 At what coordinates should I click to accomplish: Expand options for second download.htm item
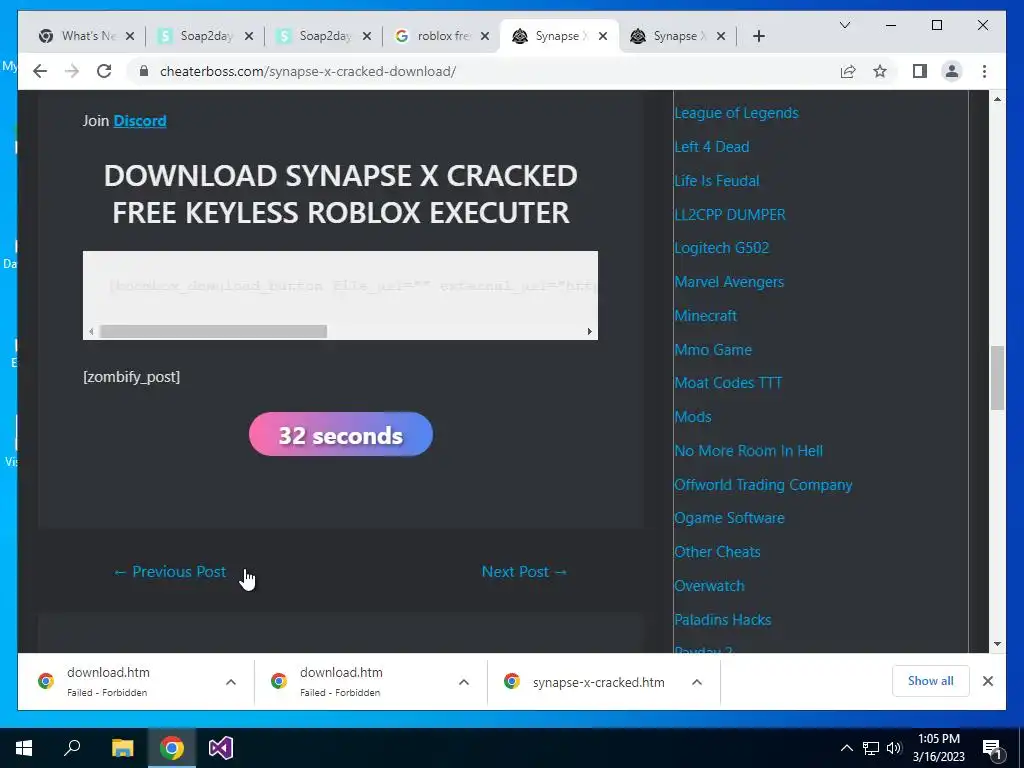pos(464,682)
